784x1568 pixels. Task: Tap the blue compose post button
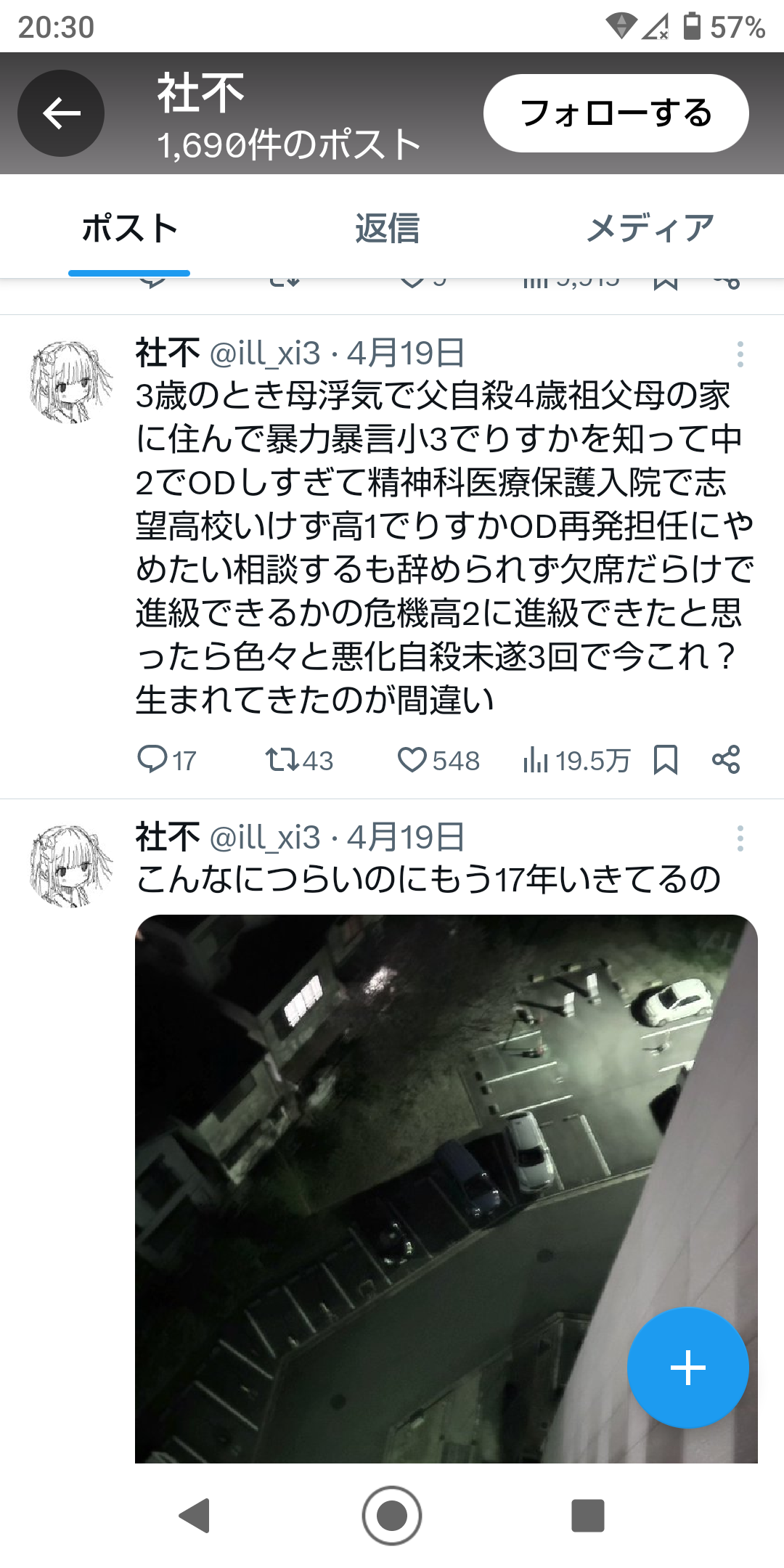tap(687, 1368)
